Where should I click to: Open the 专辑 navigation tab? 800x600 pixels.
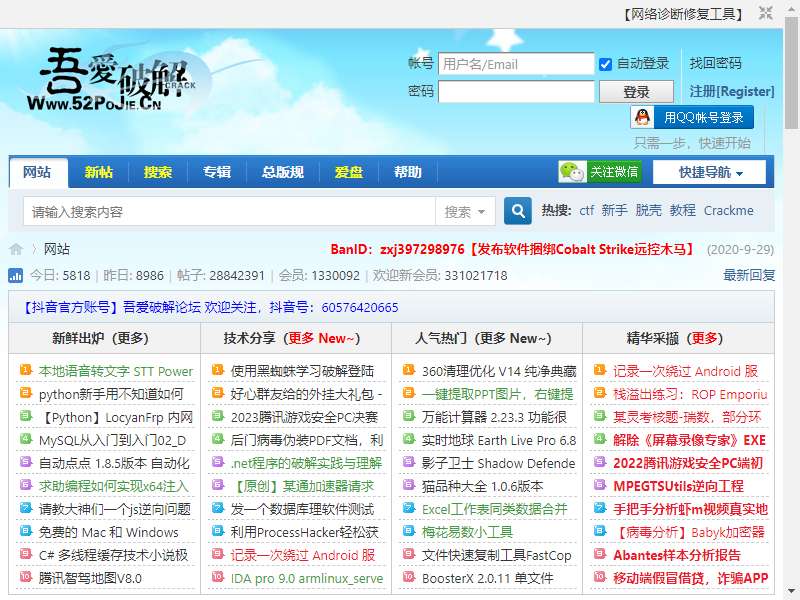(217, 172)
